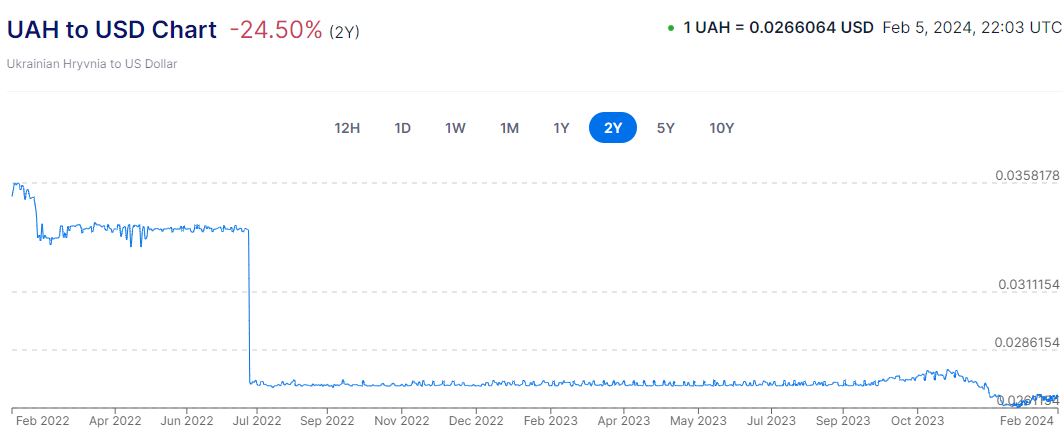Click the Feb 2022 x-axis marker
This screenshot has height=438, width=1064.
tap(42, 421)
